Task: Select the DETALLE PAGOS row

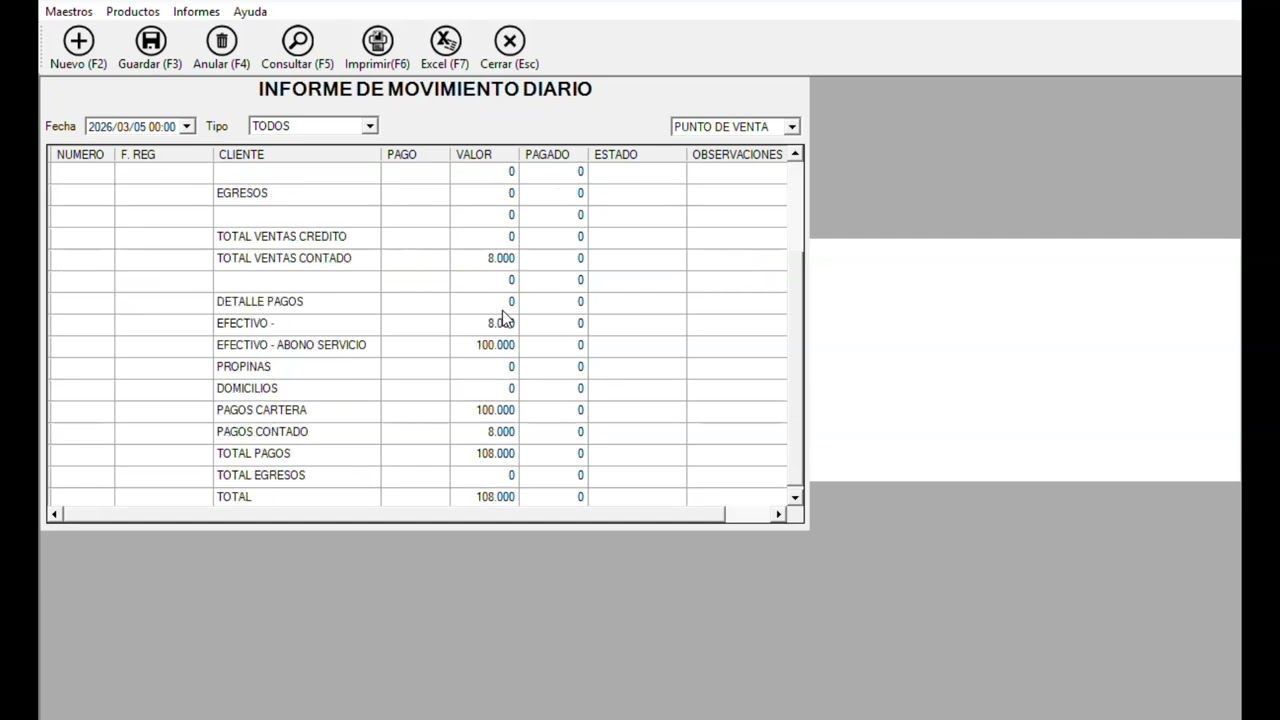Action: pos(417,302)
